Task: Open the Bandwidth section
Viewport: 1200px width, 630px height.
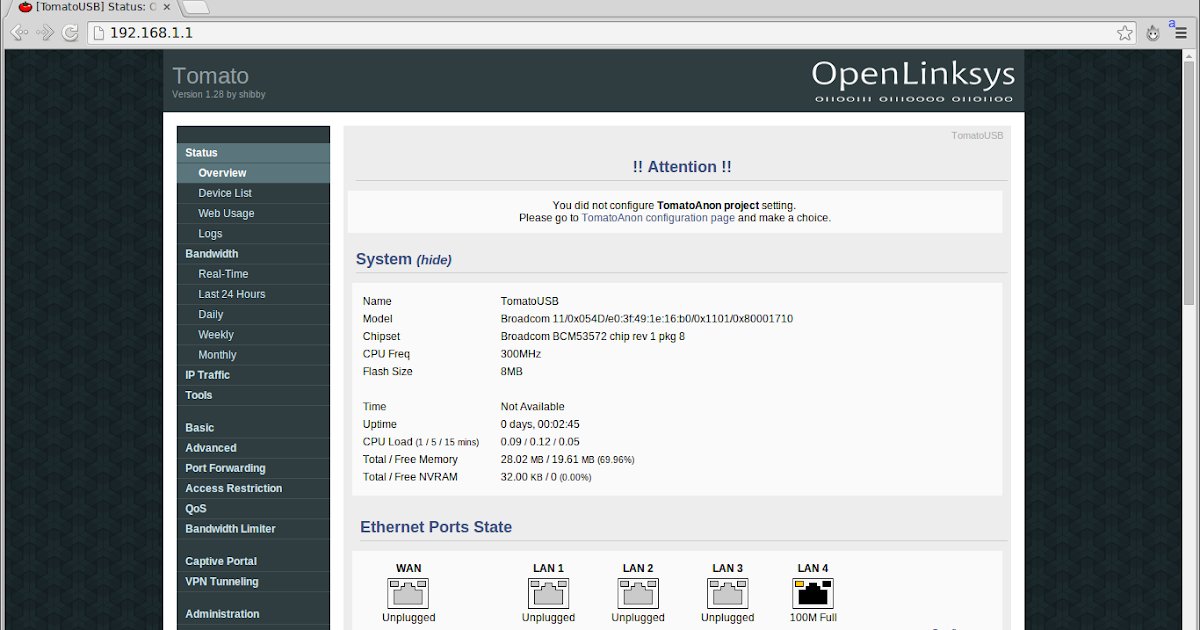Action: click(x=253, y=254)
